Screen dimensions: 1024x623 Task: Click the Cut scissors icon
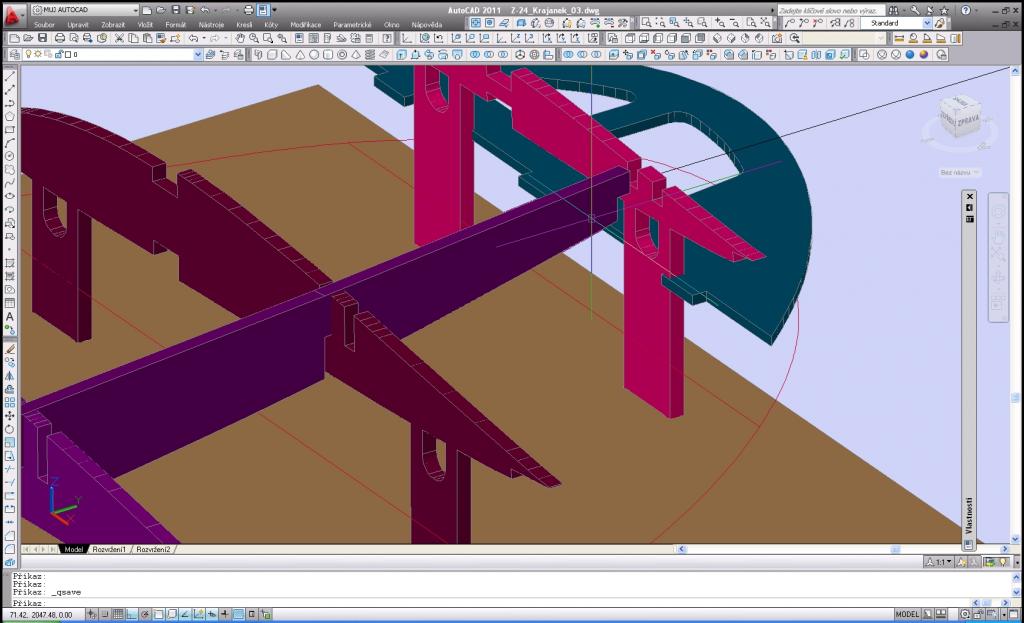tap(119, 38)
